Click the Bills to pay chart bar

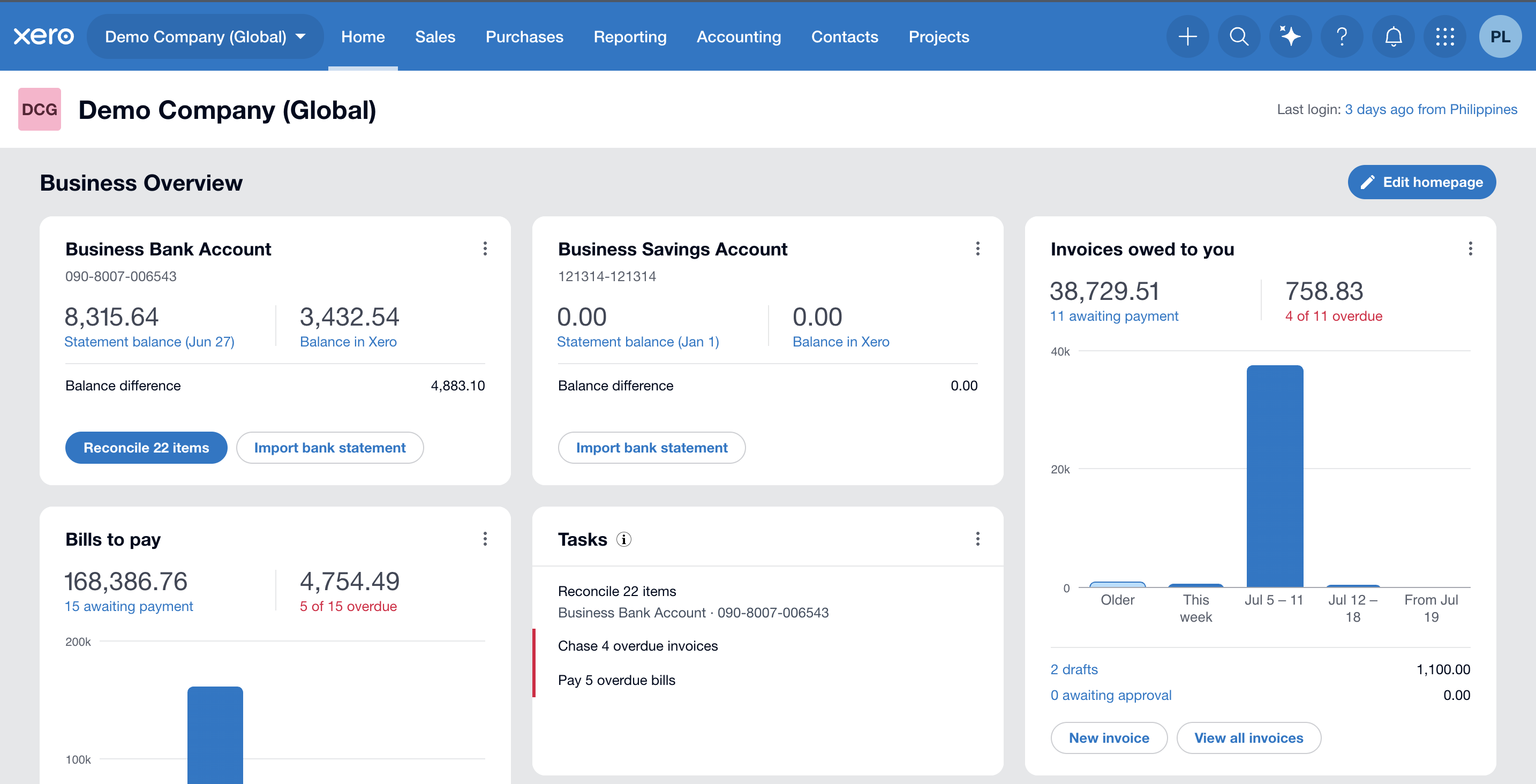coord(215,735)
